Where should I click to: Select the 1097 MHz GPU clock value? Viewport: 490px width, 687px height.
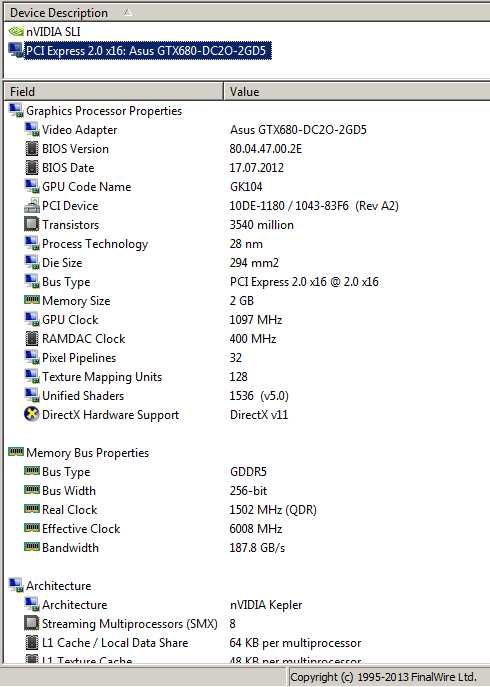pos(256,319)
